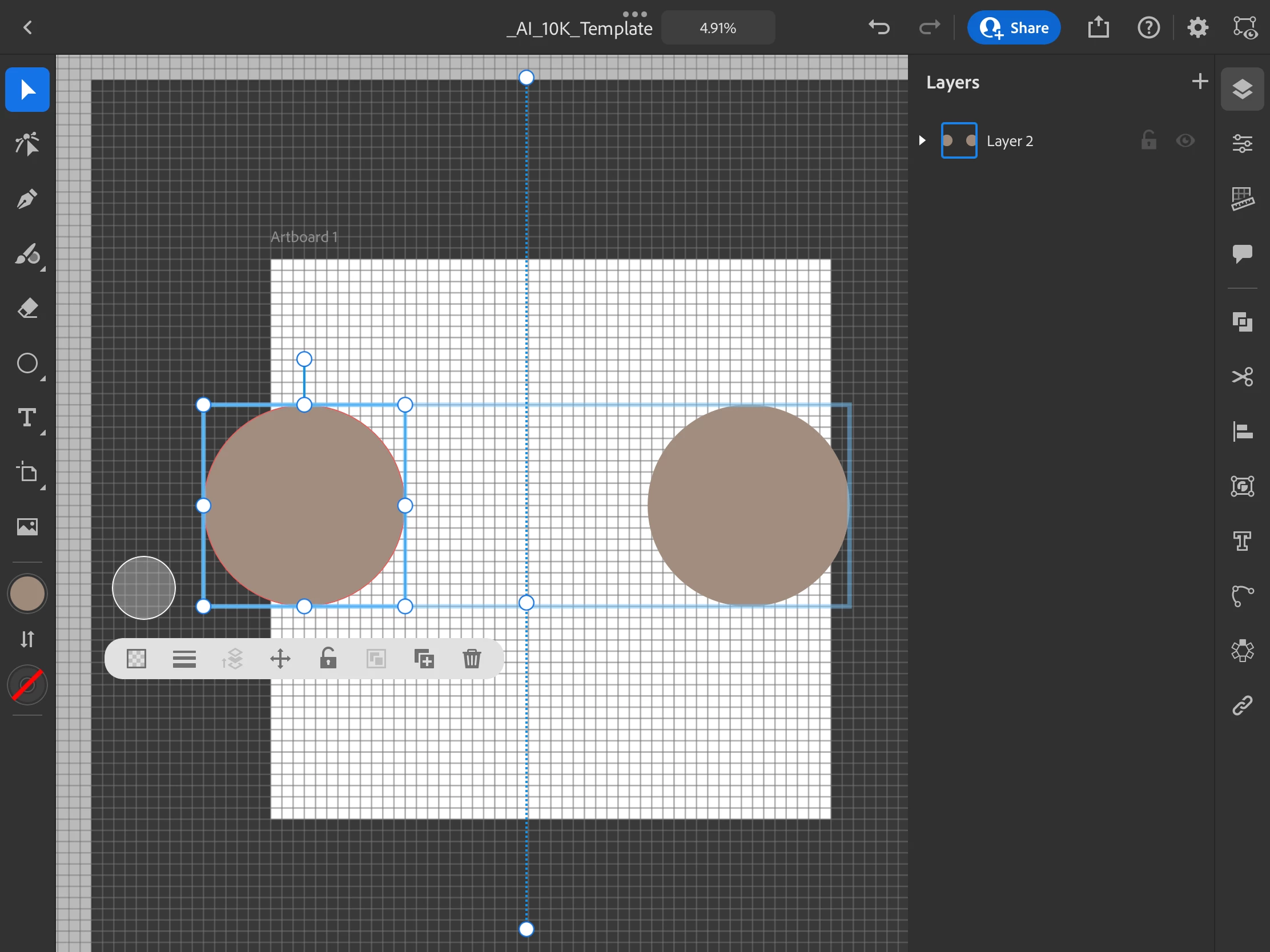Select the Artboard tool
1270x952 pixels.
(x=27, y=473)
